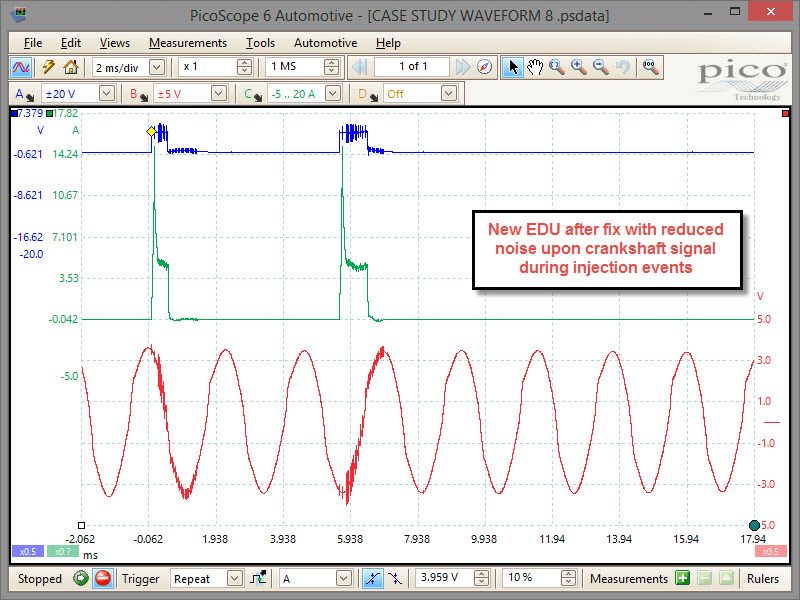
Task: Click the red channel B zero offset marker
Action: pyautogui.click(x=771, y=422)
